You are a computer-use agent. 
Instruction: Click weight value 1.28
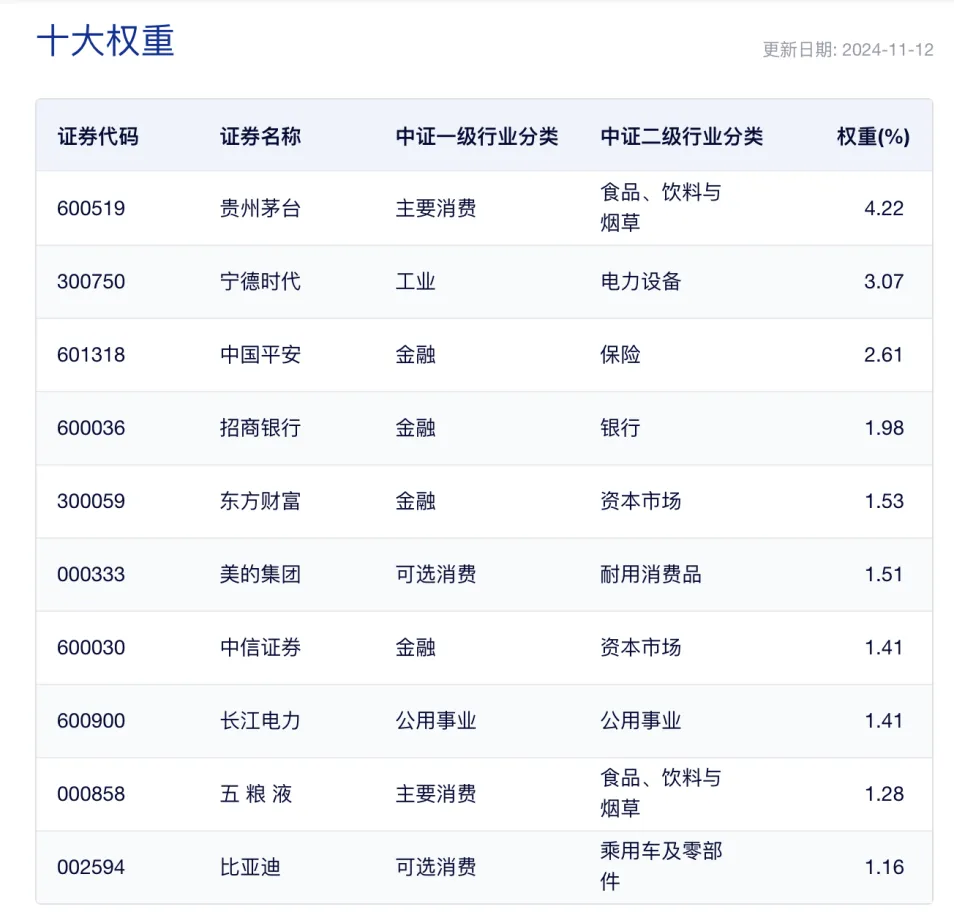pyautogui.click(x=885, y=794)
